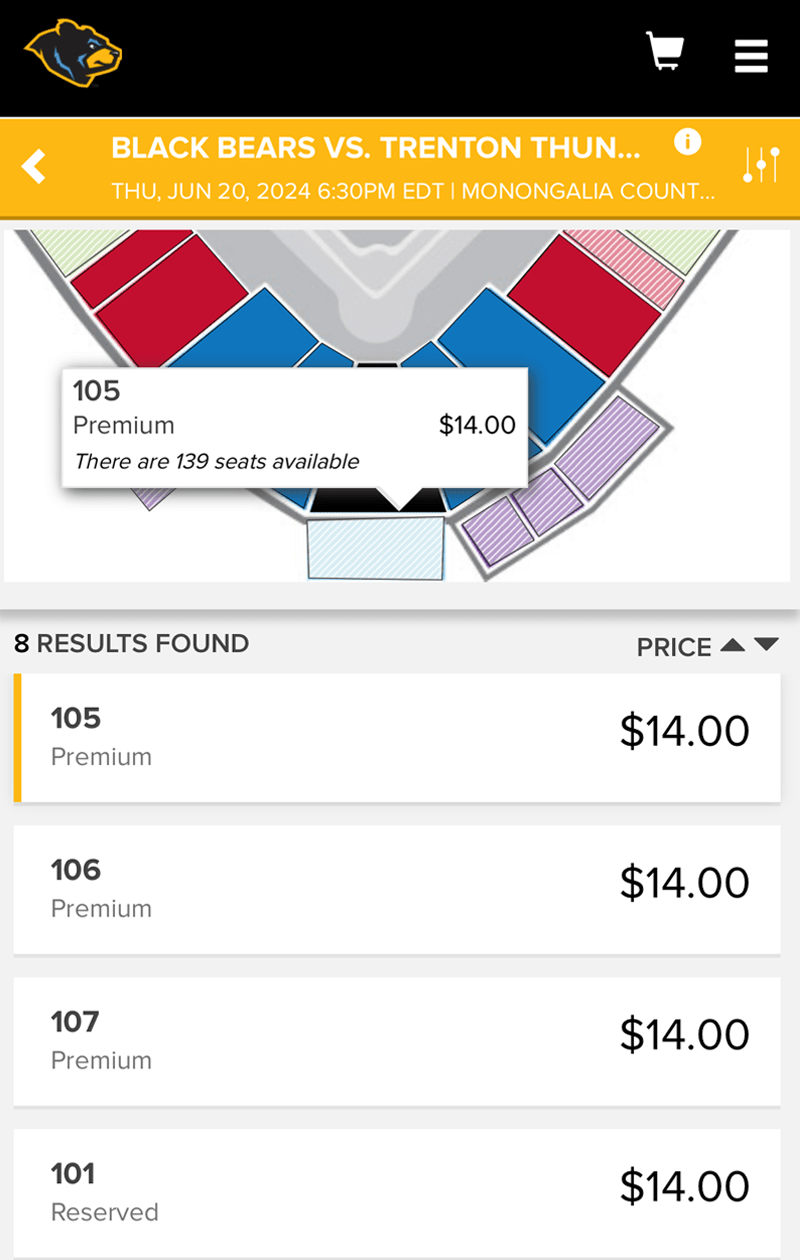Select the 106 Premium listing

pos(398,888)
